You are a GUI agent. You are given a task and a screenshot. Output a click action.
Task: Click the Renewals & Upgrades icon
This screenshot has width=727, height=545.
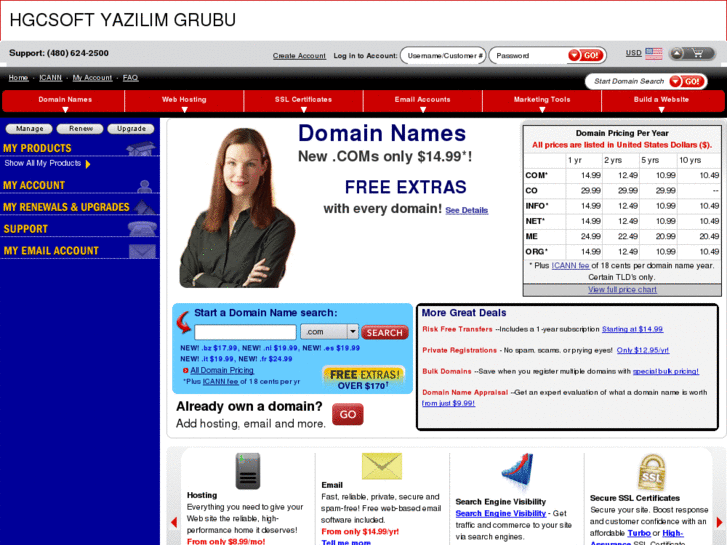145,207
